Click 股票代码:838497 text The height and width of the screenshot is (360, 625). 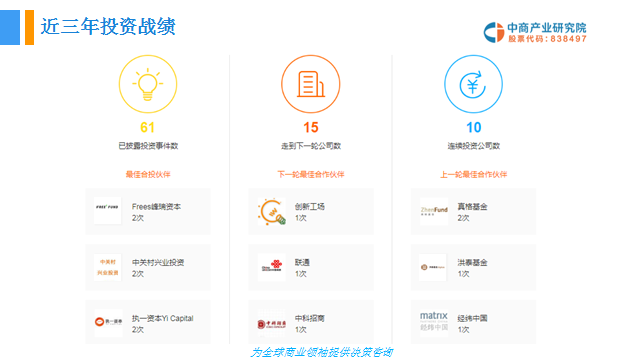[x=547, y=39]
